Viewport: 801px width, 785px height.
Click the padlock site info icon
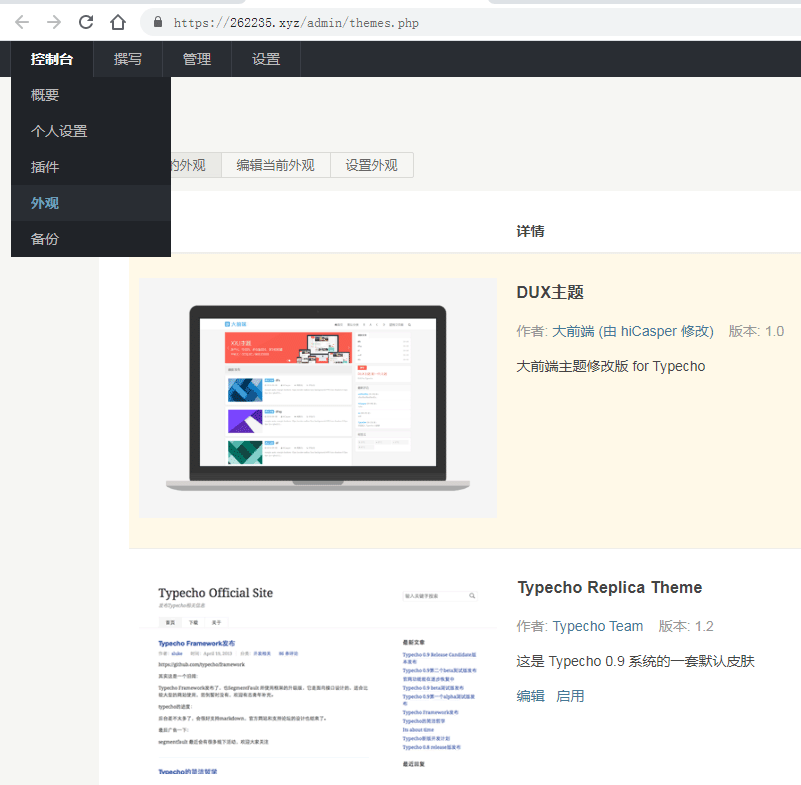click(x=158, y=22)
